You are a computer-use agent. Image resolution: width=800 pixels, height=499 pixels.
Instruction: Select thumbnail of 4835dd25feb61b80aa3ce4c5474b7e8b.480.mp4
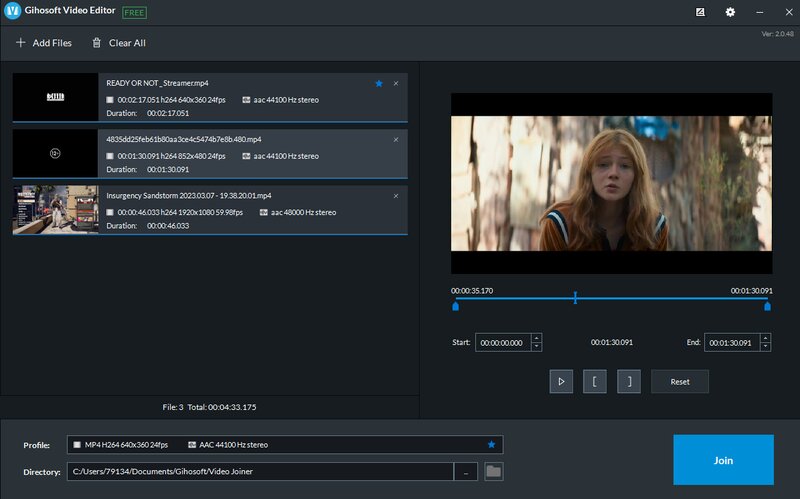point(56,153)
